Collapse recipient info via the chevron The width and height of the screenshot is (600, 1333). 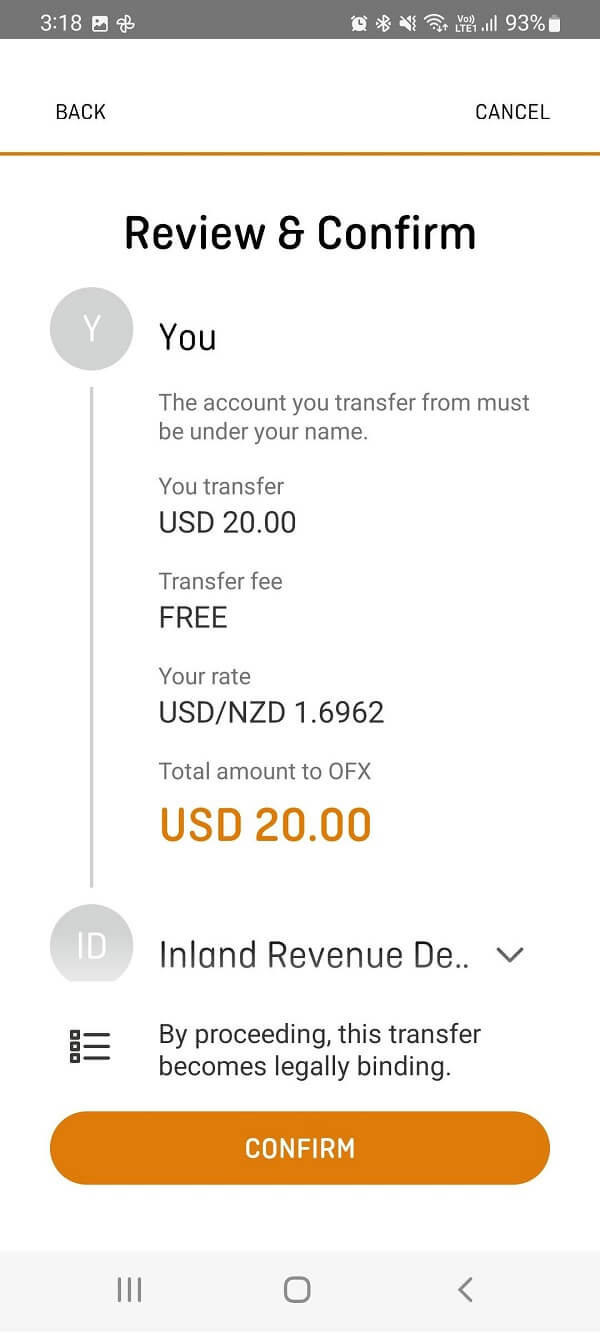[510, 955]
